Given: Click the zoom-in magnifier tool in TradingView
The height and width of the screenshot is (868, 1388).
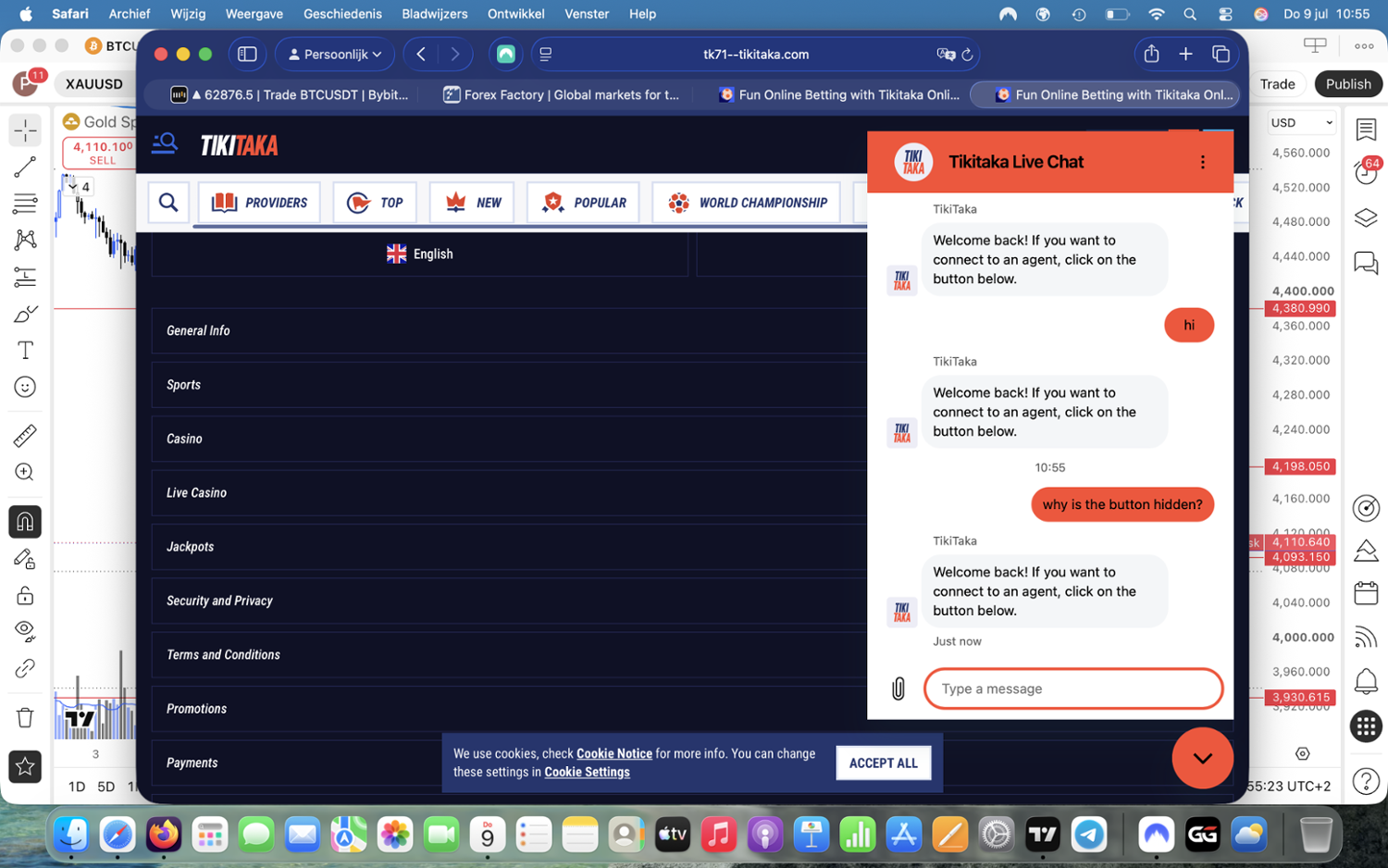Looking at the screenshot, I should (25, 472).
